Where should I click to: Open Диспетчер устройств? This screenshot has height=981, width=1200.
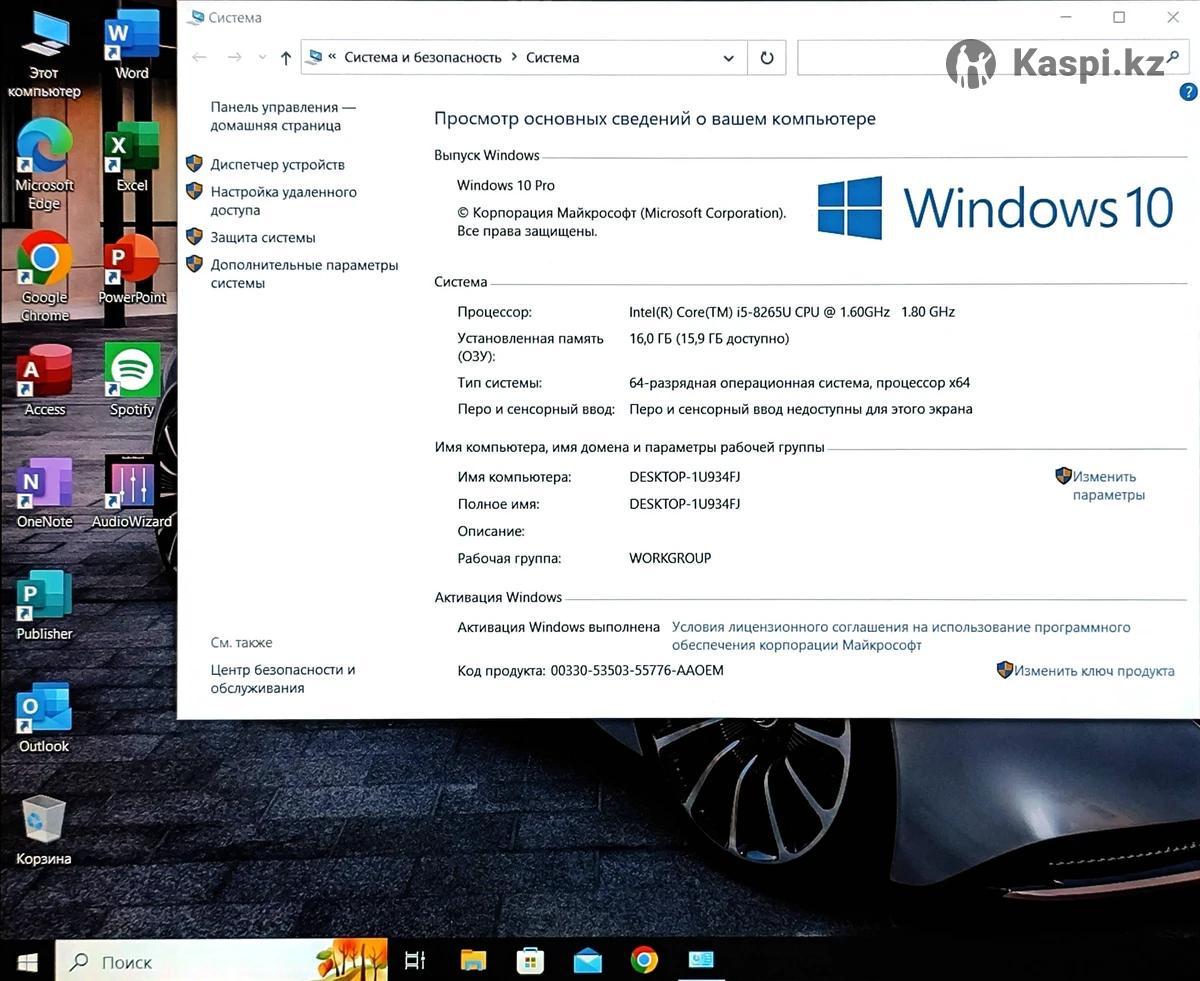277,164
